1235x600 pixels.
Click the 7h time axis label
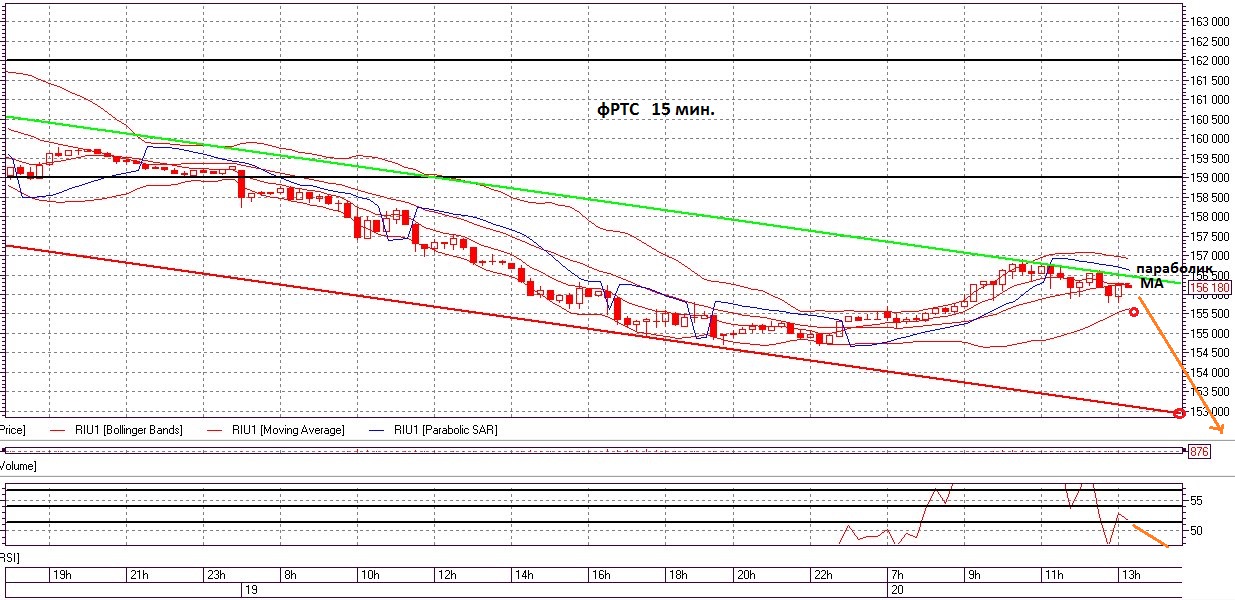click(x=896, y=575)
